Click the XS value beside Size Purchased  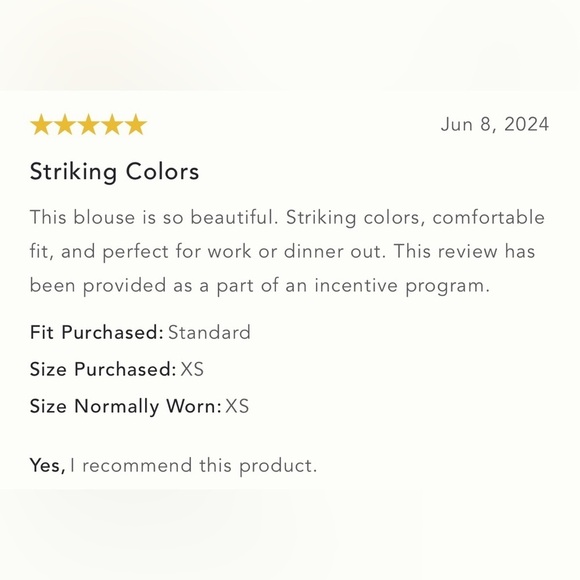point(192,369)
